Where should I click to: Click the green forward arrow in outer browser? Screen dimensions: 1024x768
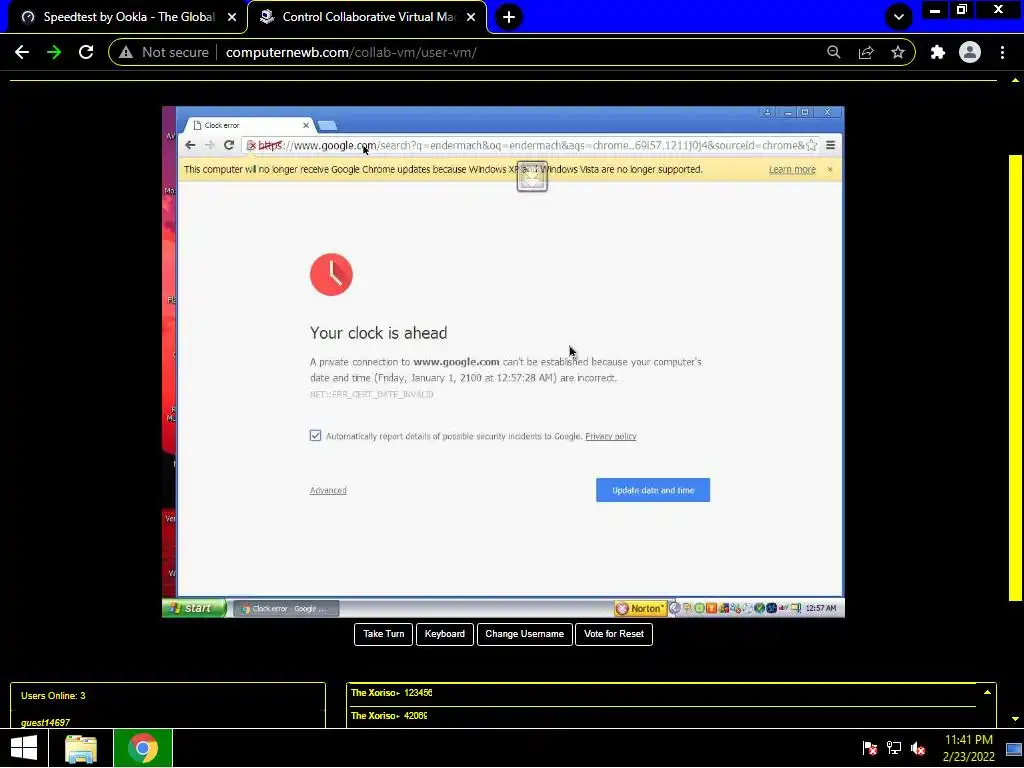54,52
